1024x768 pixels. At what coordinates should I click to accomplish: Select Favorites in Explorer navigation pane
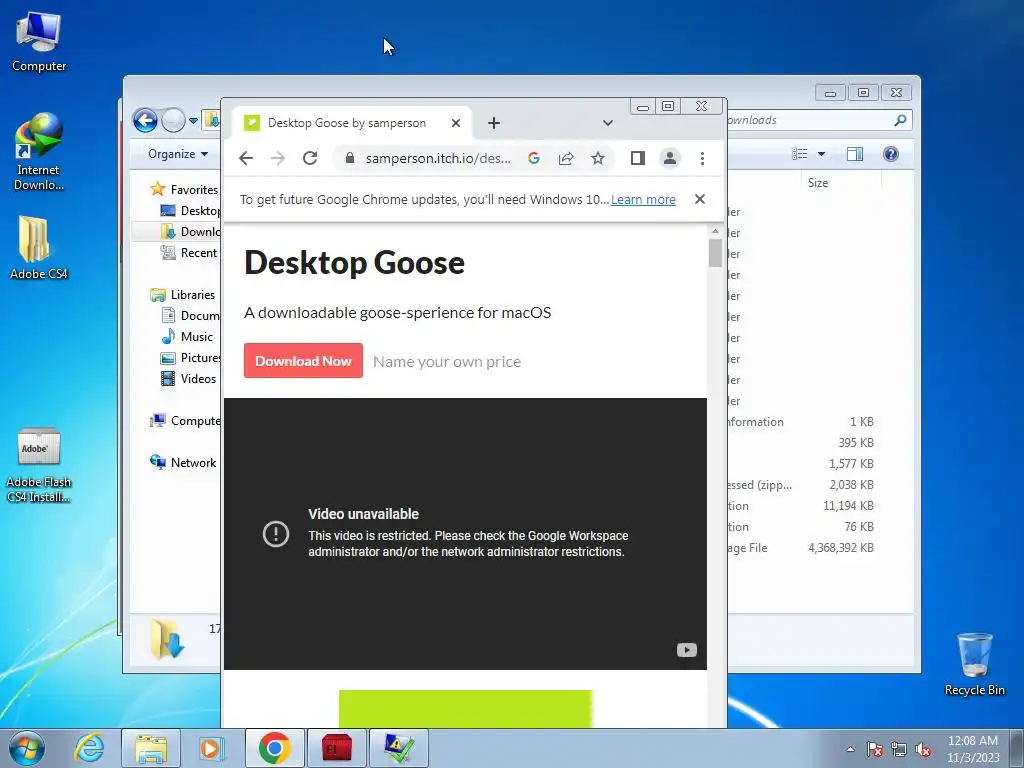(x=184, y=189)
